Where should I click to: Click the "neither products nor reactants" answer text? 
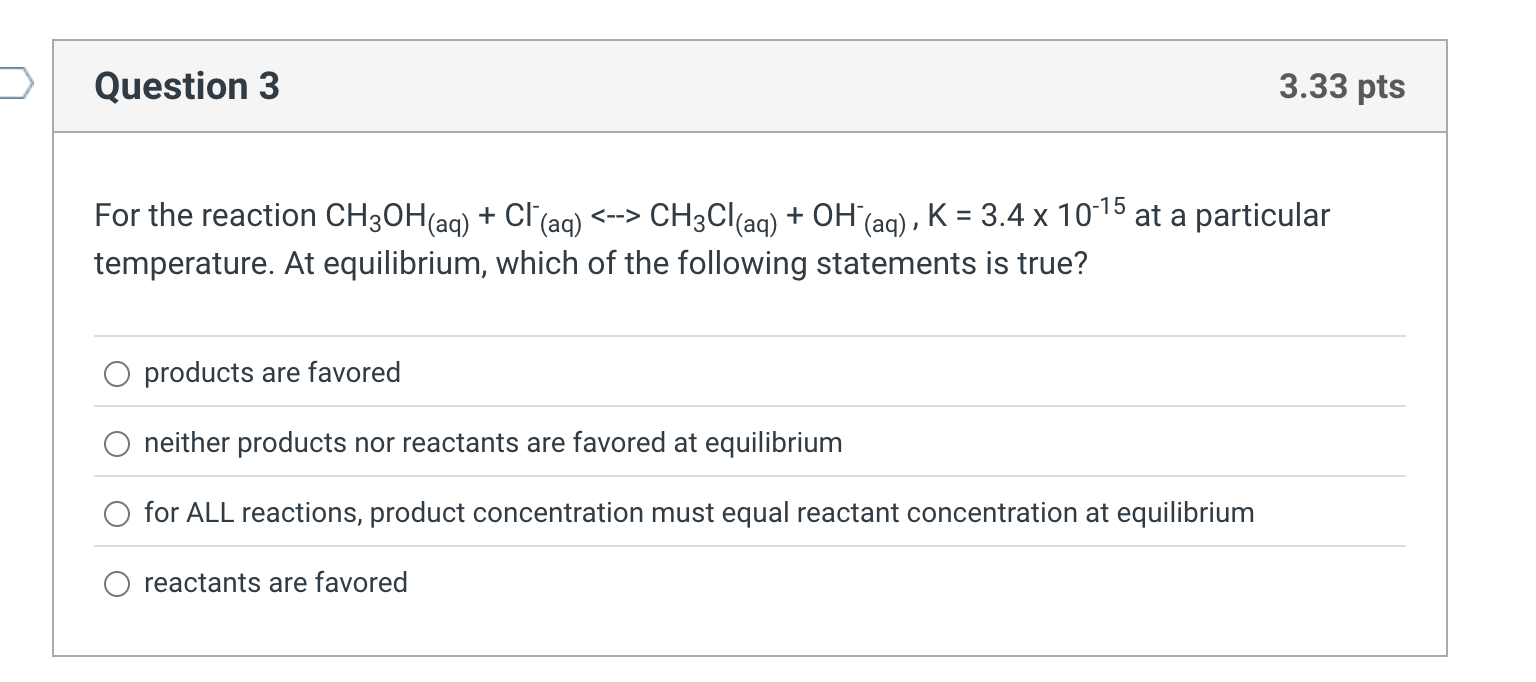pyautogui.click(x=492, y=443)
